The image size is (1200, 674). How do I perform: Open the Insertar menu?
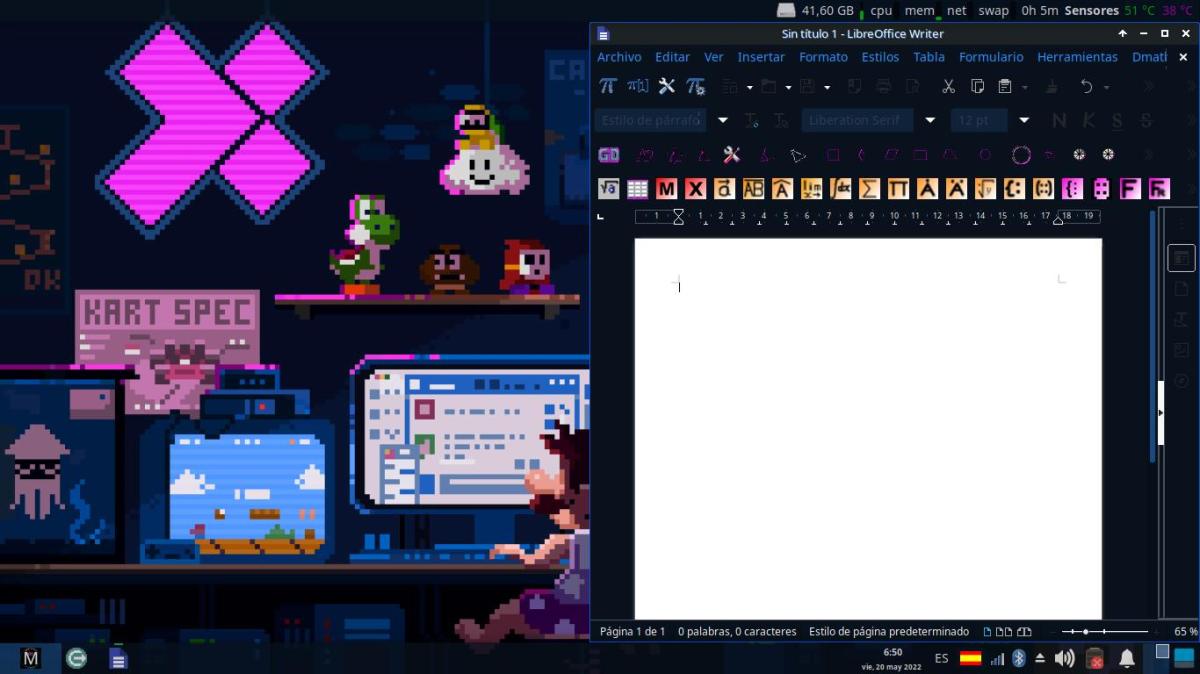pyautogui.click(x=761, y=57)
